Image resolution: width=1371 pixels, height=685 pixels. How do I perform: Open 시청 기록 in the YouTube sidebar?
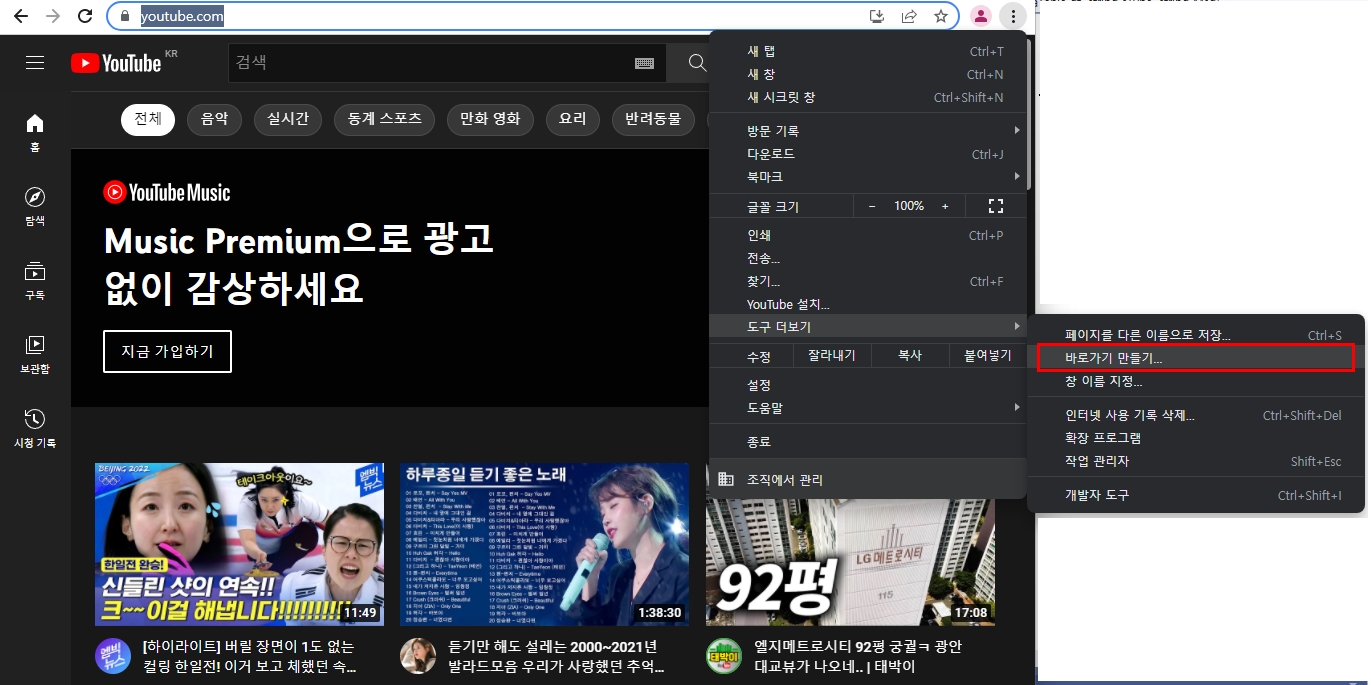coord(35,428)
